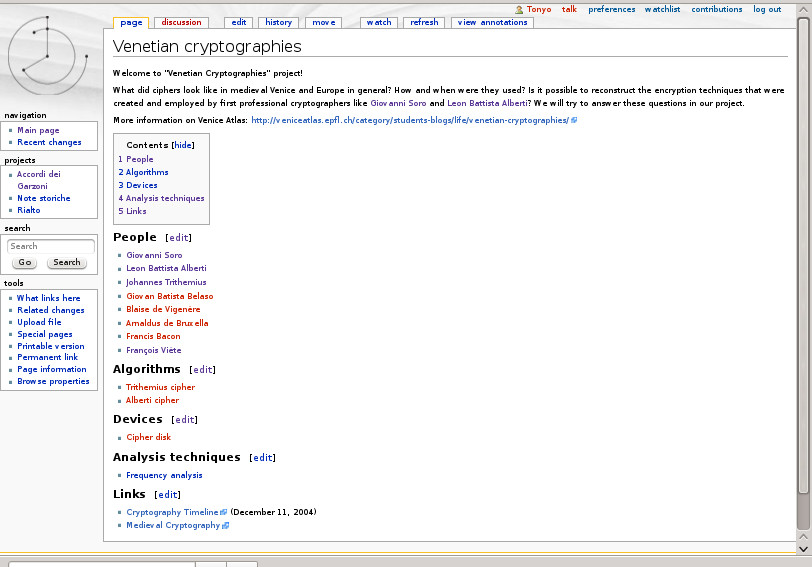Open the watchlist

[662, 9]
